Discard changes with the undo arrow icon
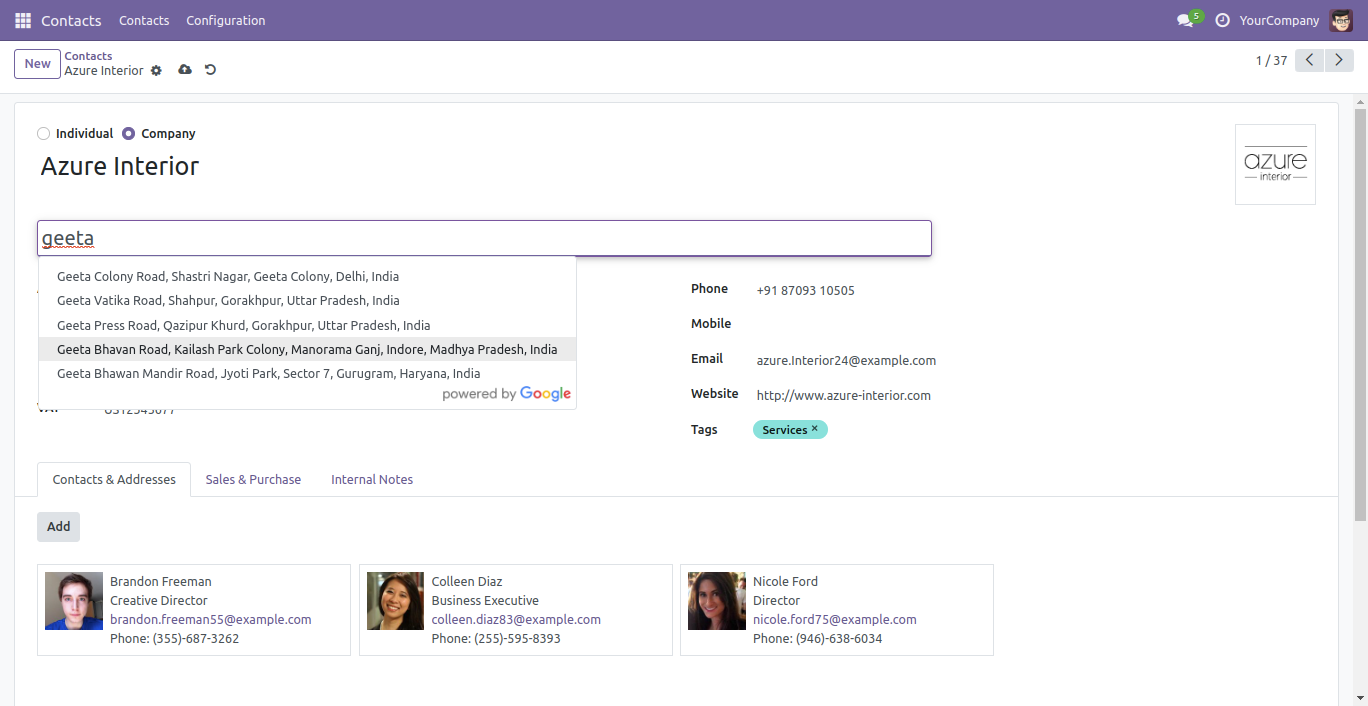The image size is (1368, 706). [x=210, y=70]
